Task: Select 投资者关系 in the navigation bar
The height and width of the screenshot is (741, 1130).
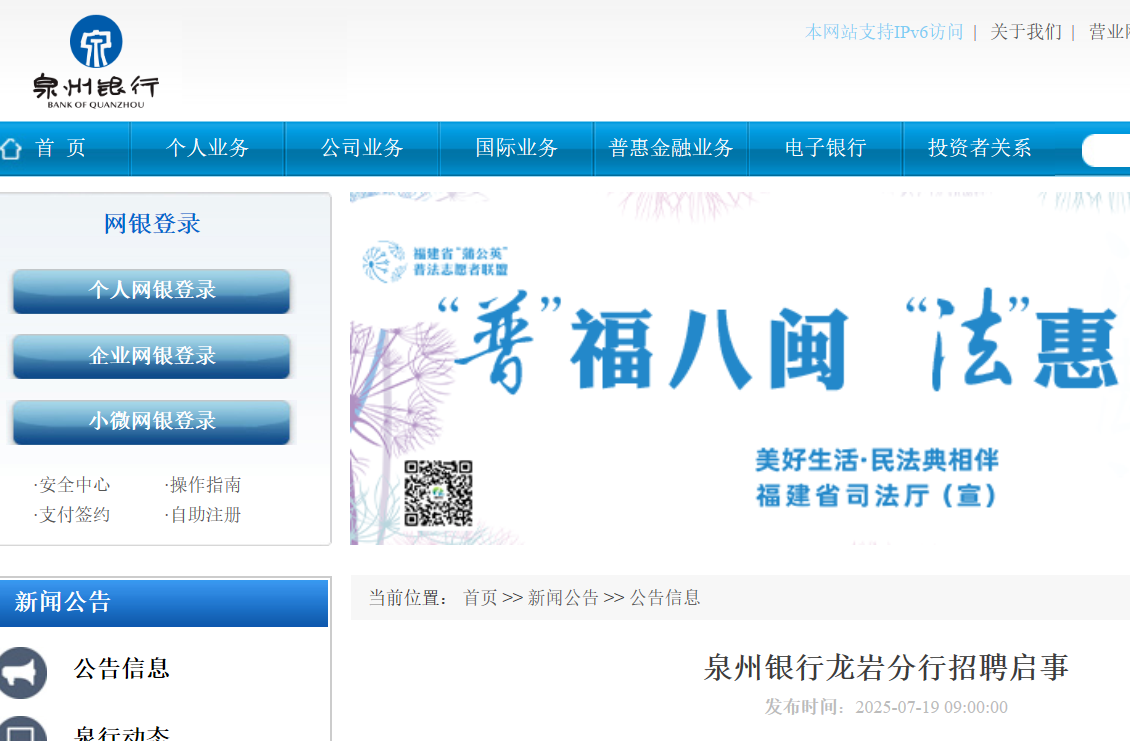Action: [x=979, y=148]
